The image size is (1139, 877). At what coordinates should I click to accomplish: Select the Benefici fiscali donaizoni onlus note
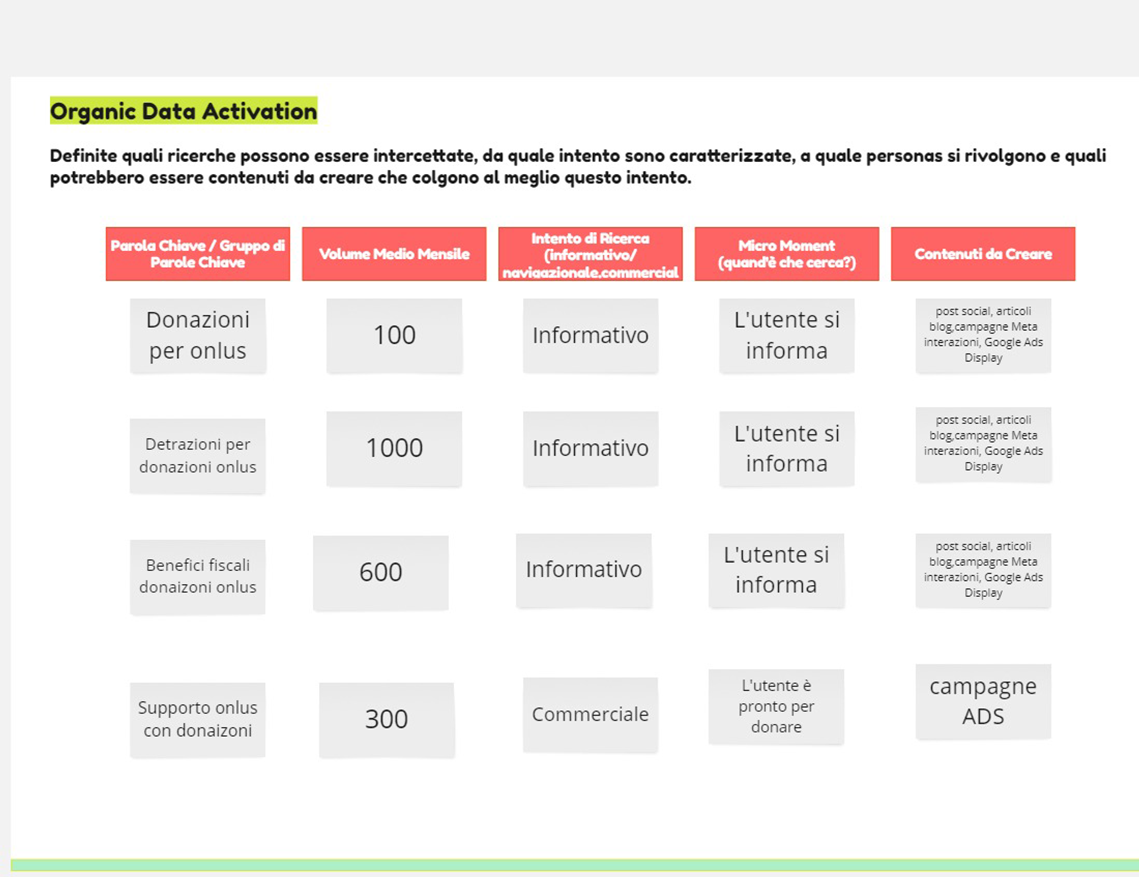pos(198,577)
